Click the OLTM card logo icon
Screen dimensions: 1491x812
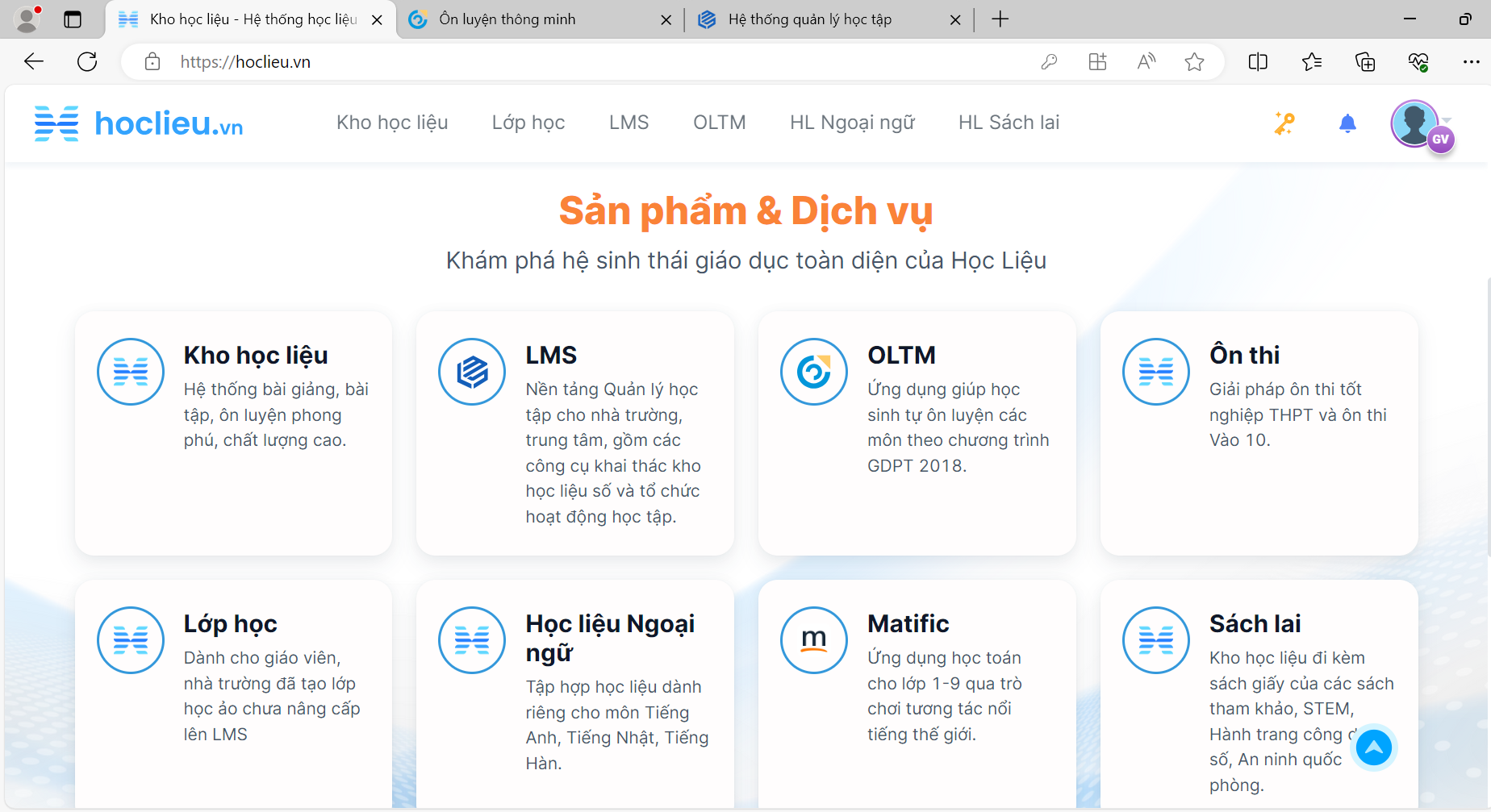pyautogui.click(x=814, y=372)
